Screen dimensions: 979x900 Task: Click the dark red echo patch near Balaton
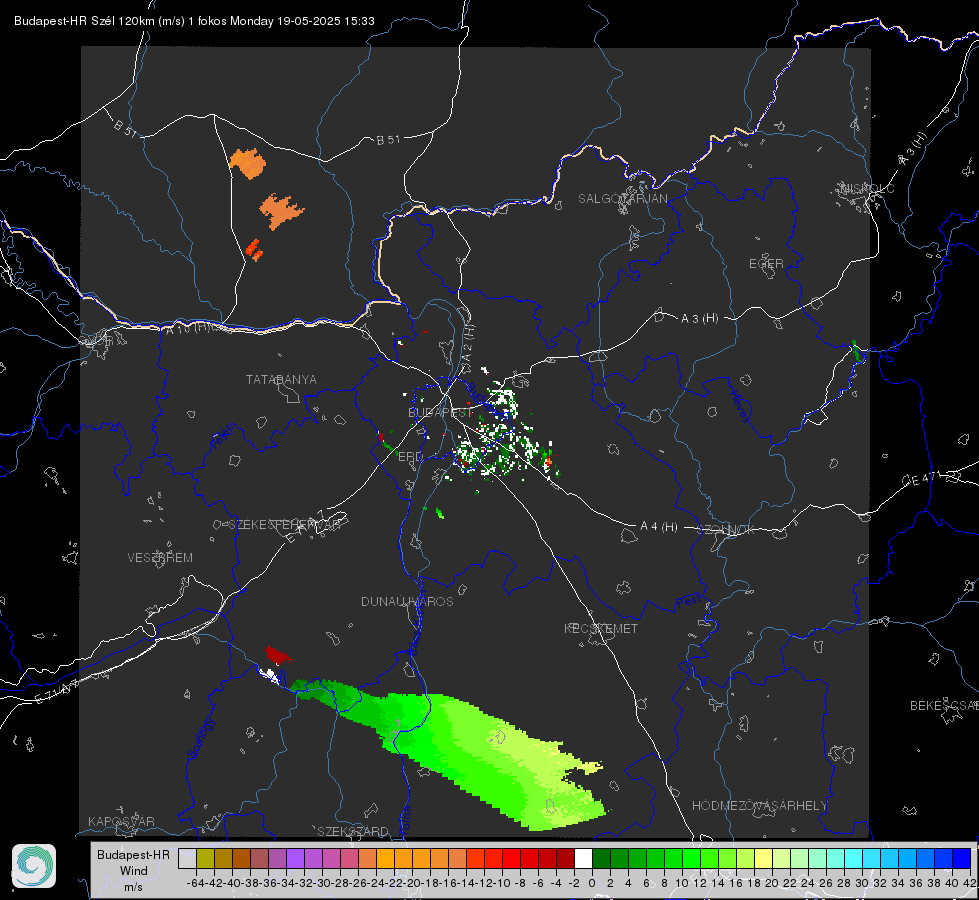coord(277,655)
